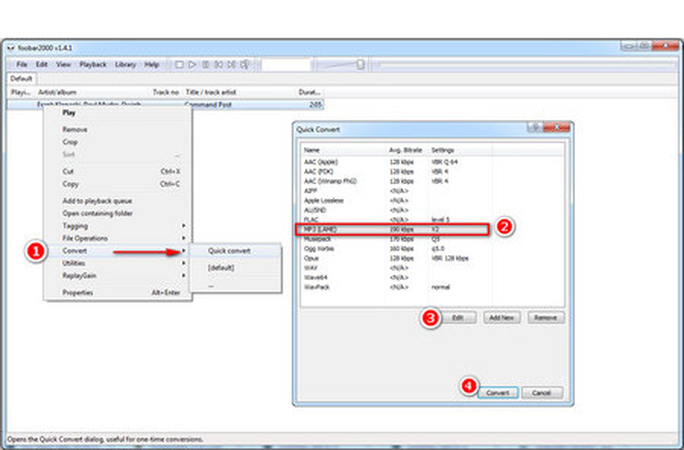
Task: Choose Properties in the context menu
Action: 118,293
